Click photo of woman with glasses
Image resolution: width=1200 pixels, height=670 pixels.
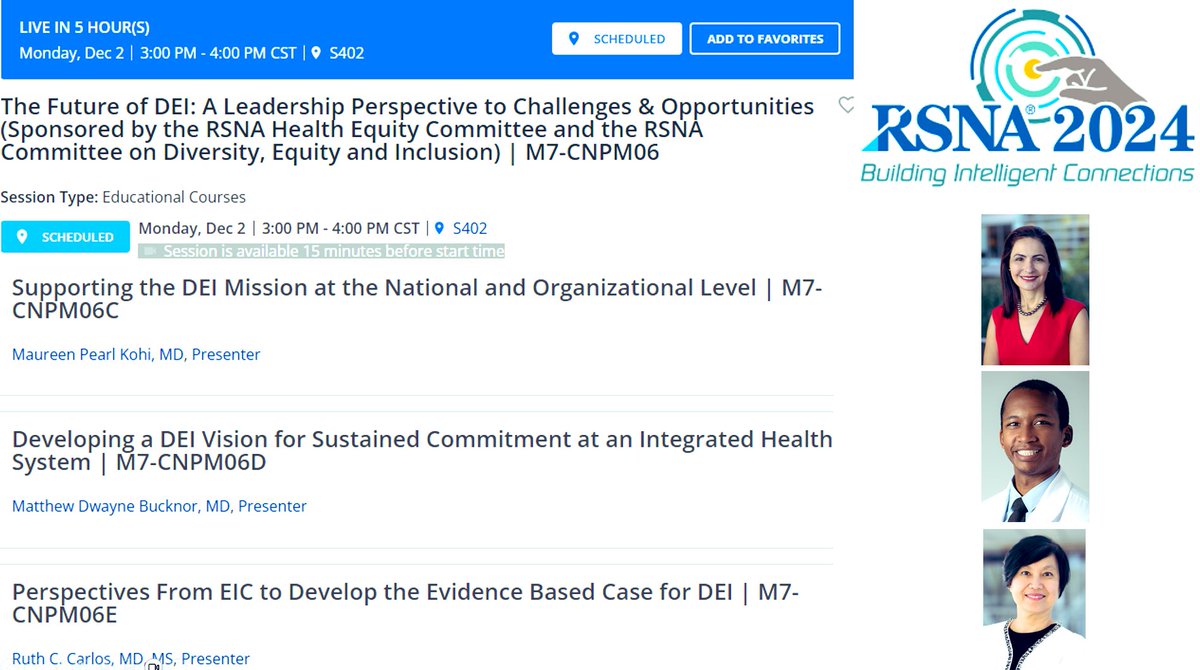coord(1035,599)
